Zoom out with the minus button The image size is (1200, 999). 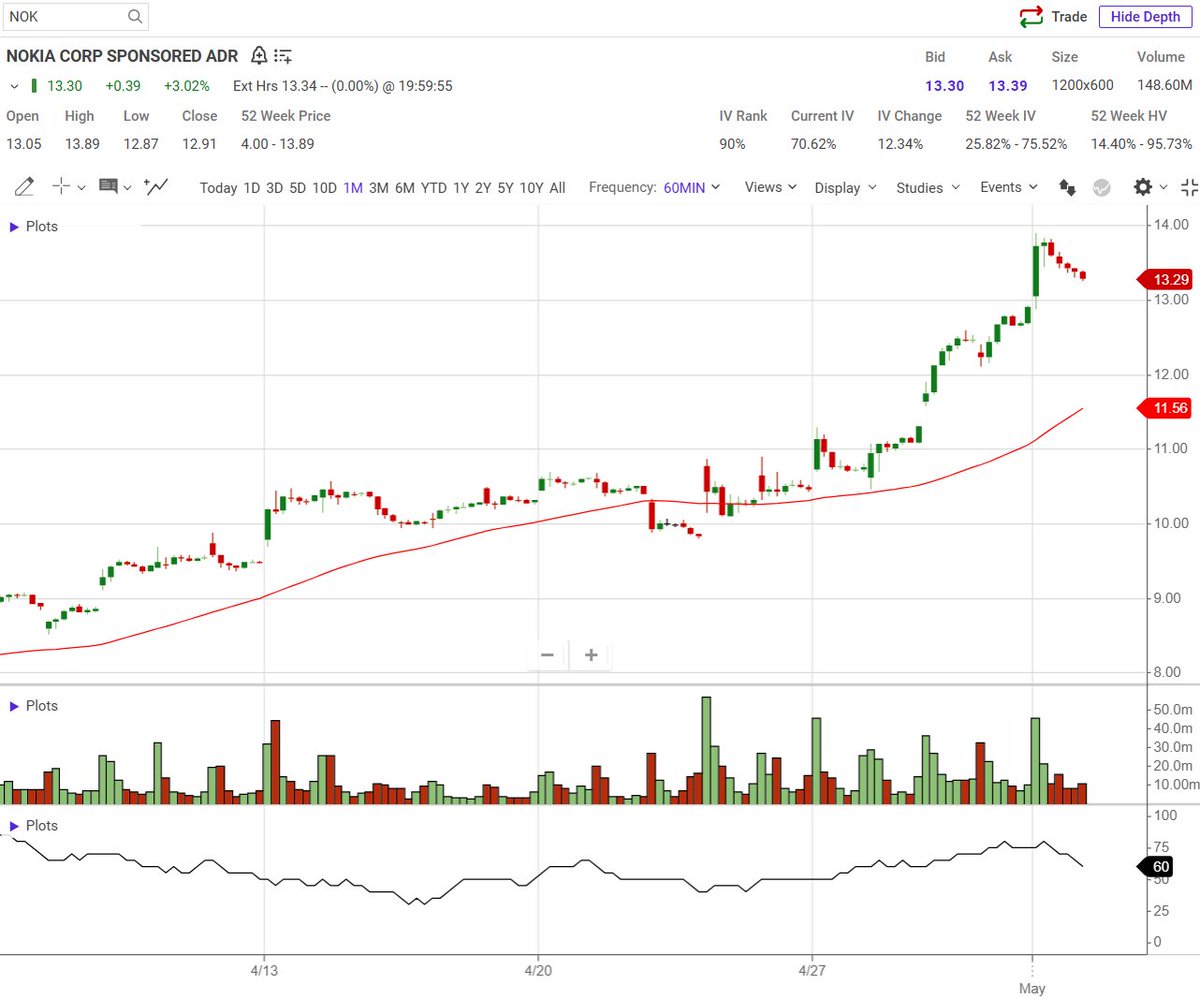547,655
